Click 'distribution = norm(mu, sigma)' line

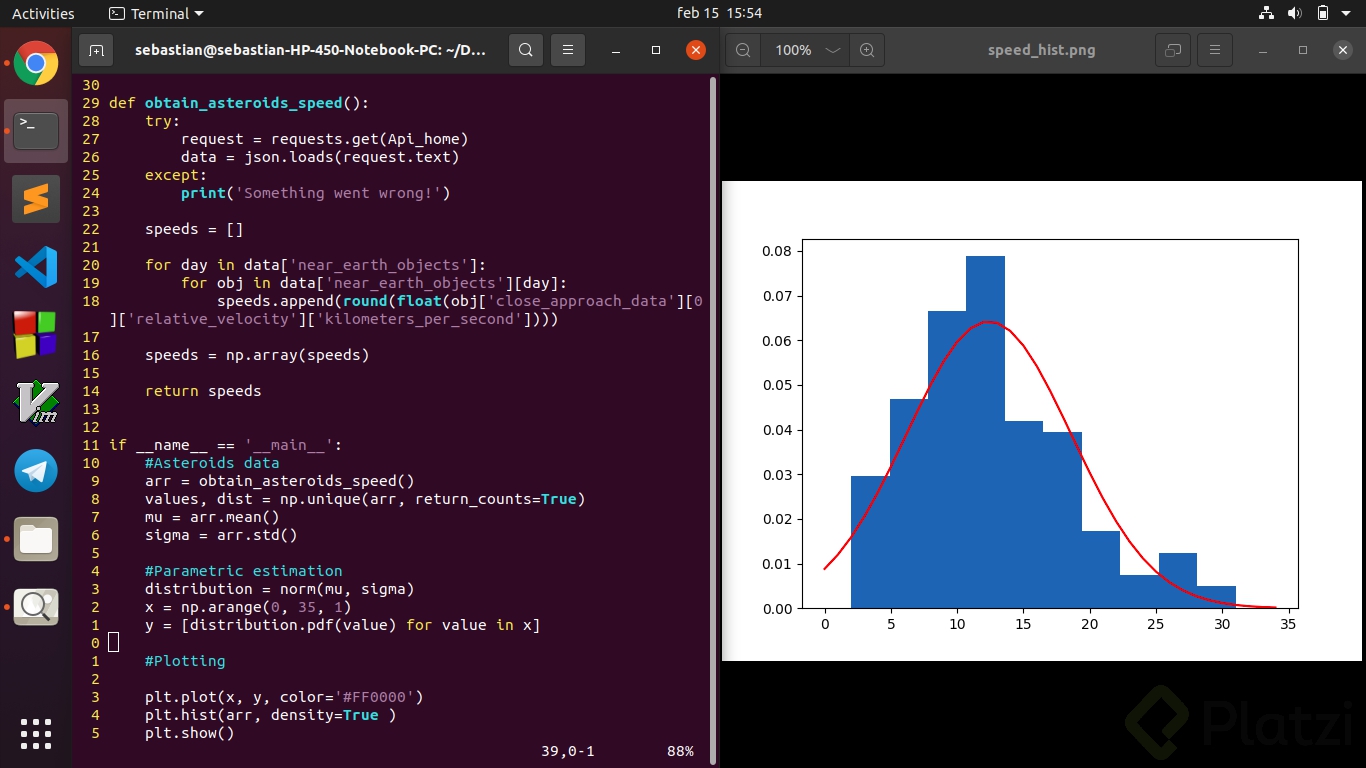(x=280, y=589)
